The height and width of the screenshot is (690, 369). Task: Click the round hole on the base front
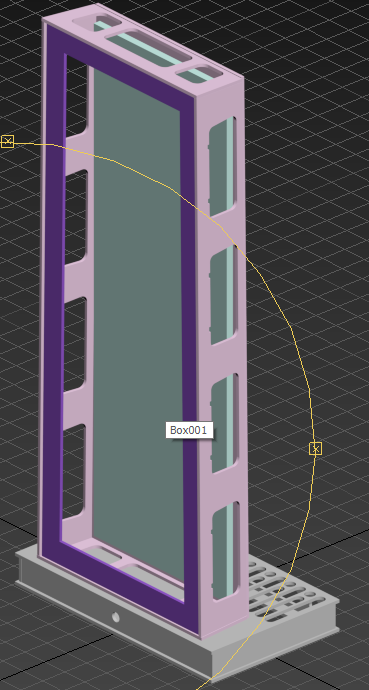pos(116,617)
